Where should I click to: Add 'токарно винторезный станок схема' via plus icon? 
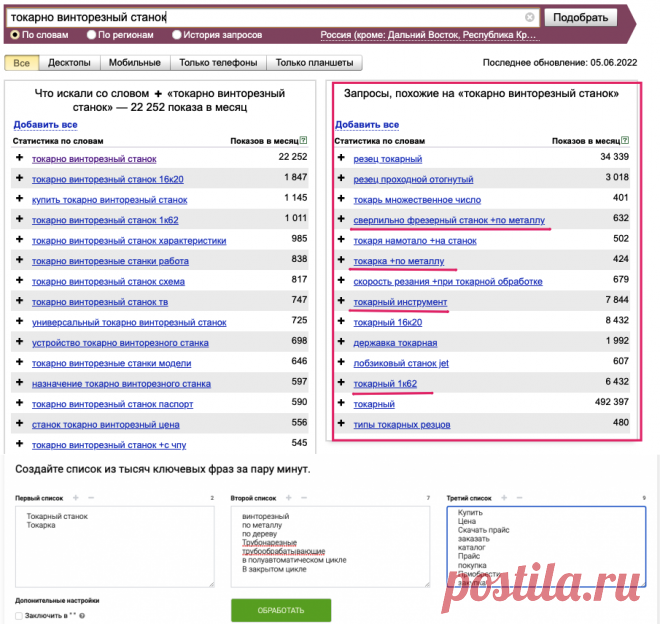(x=19, y=280)
